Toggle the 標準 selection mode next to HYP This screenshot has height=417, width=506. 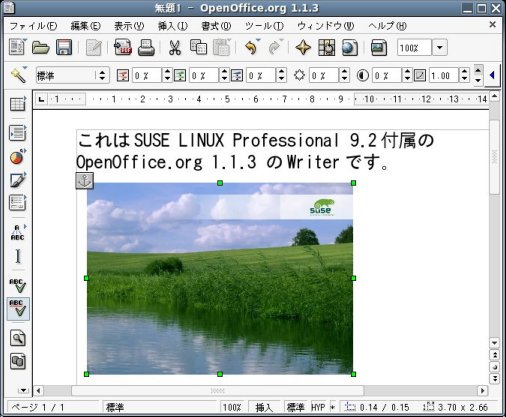pos(296,407)
